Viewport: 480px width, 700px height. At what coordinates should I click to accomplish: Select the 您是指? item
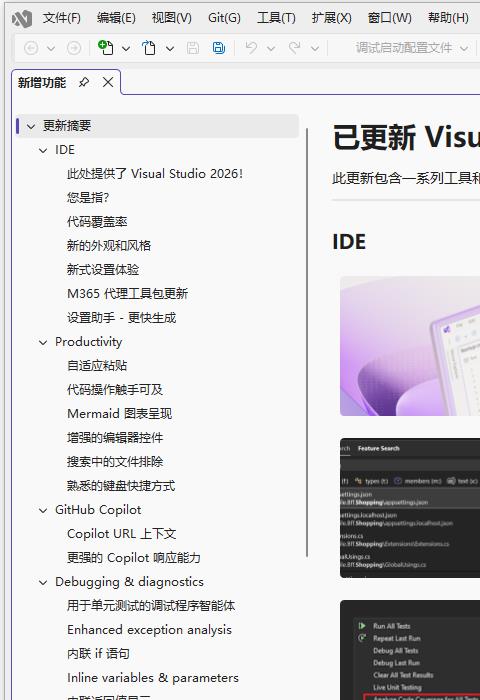tap(88, 197)
